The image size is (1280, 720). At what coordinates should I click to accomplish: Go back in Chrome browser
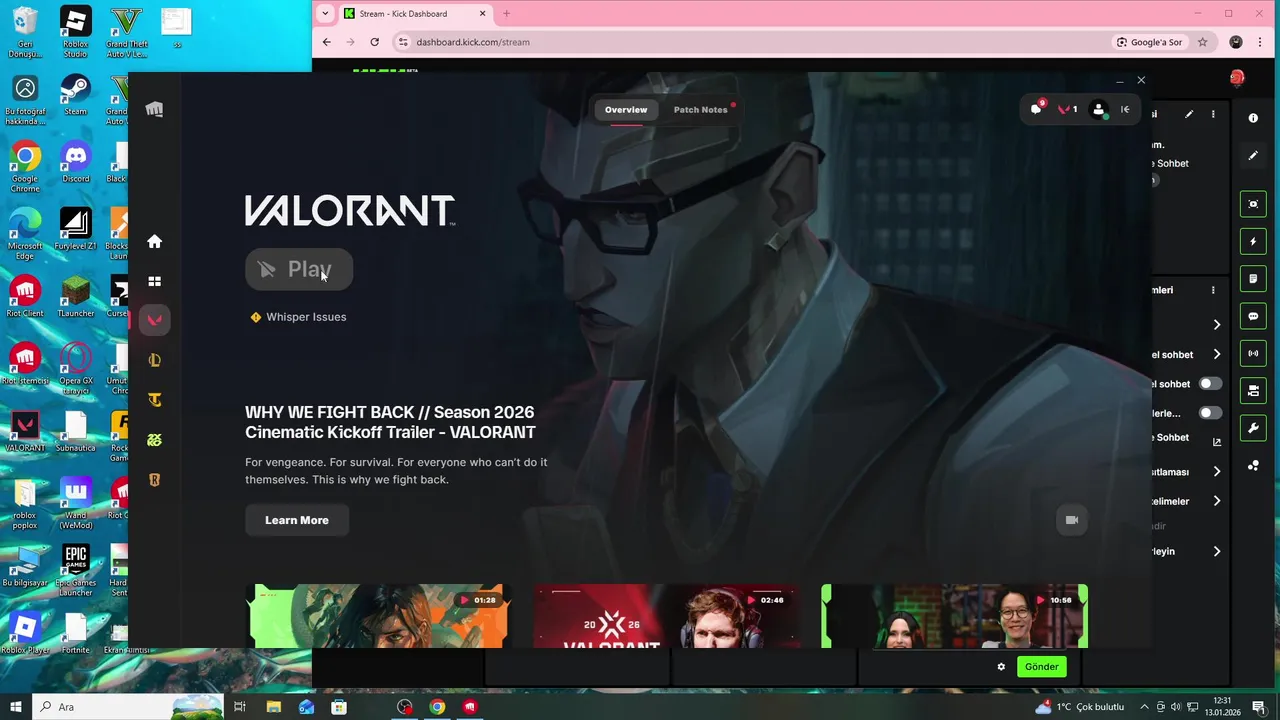[326, 42]
